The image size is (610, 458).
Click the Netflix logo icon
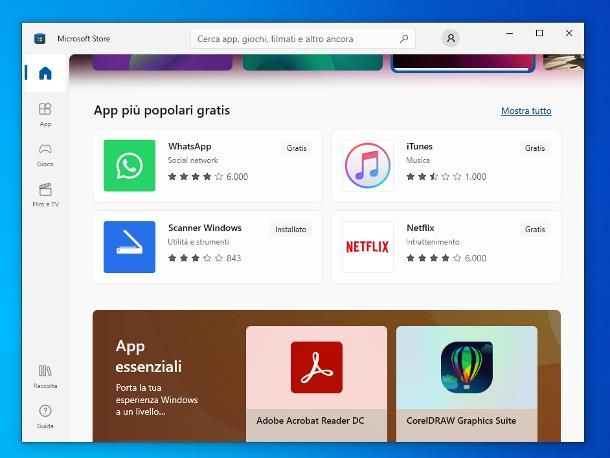point(368,247)
